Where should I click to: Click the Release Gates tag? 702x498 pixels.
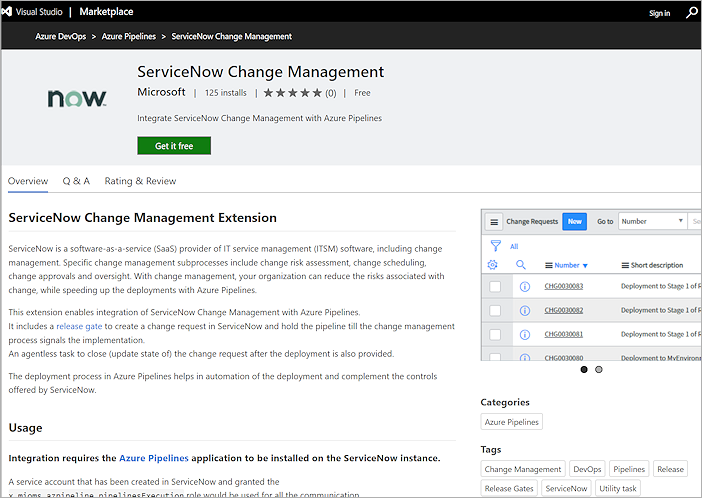click(x=510, y=488)
